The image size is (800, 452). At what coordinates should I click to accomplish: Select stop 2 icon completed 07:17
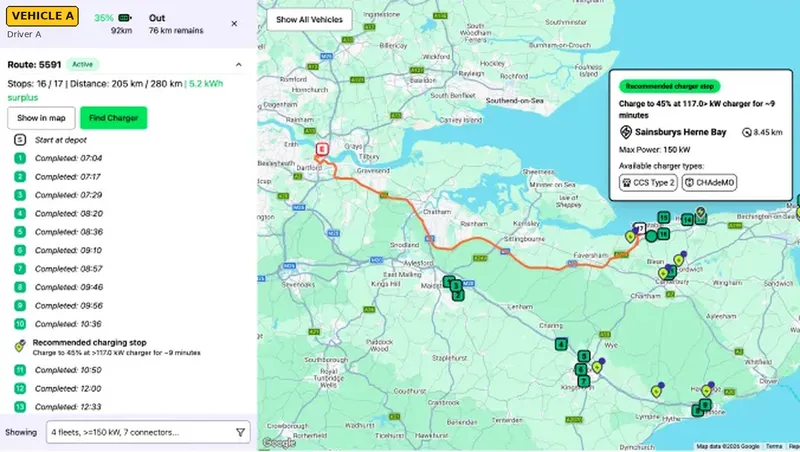coord(20,177)
